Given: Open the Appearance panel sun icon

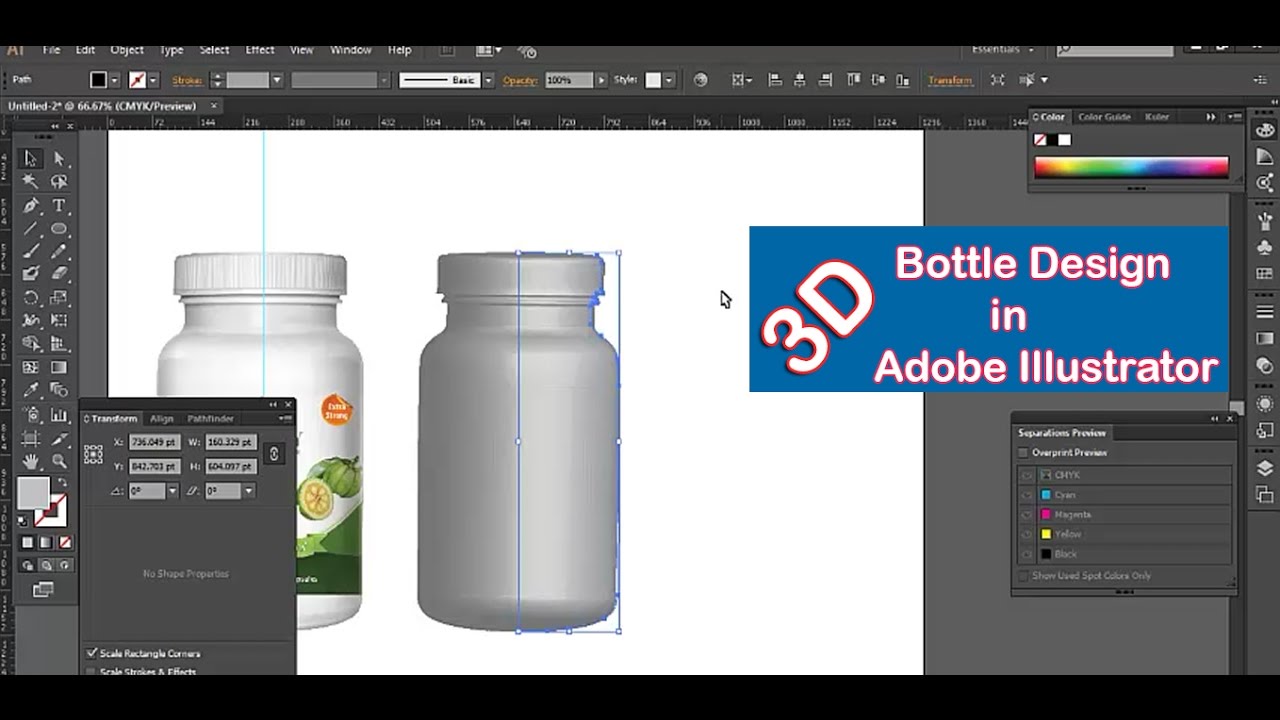Looking at the screenshot, I should click(1265, 404).
